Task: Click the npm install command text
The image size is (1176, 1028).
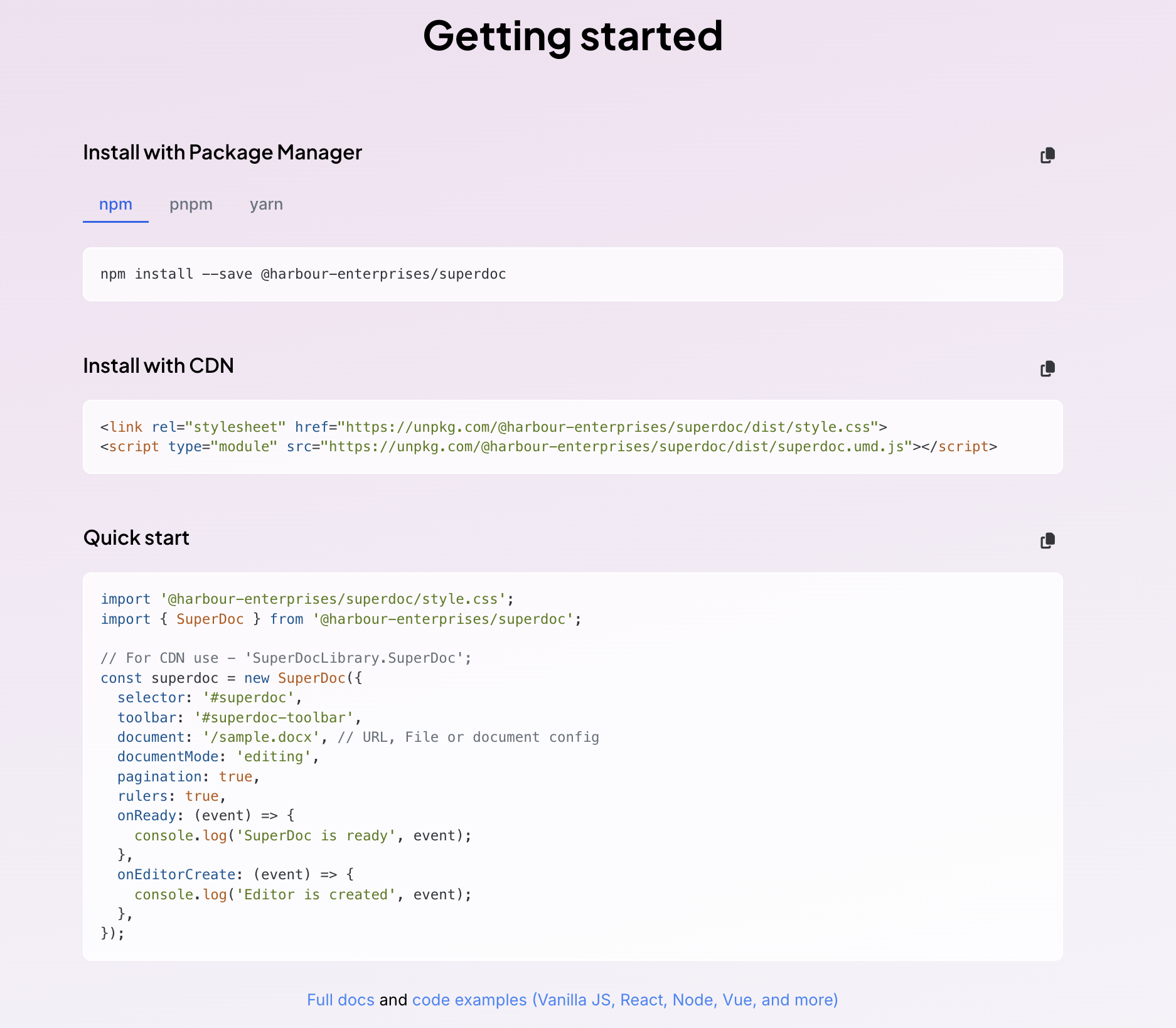Action: [303, 274]
